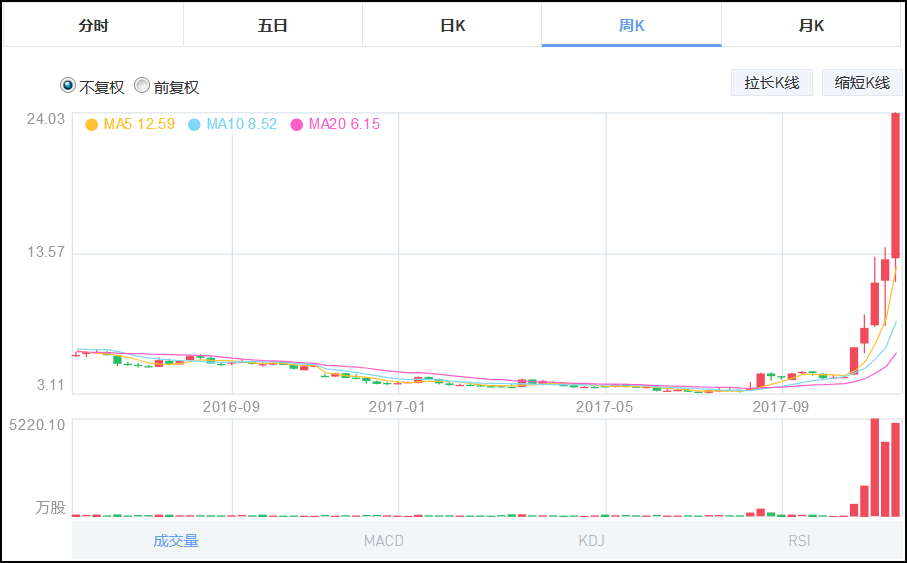Click the orange MA5 legend dot

pyautogui.click(x=91, y=125)
